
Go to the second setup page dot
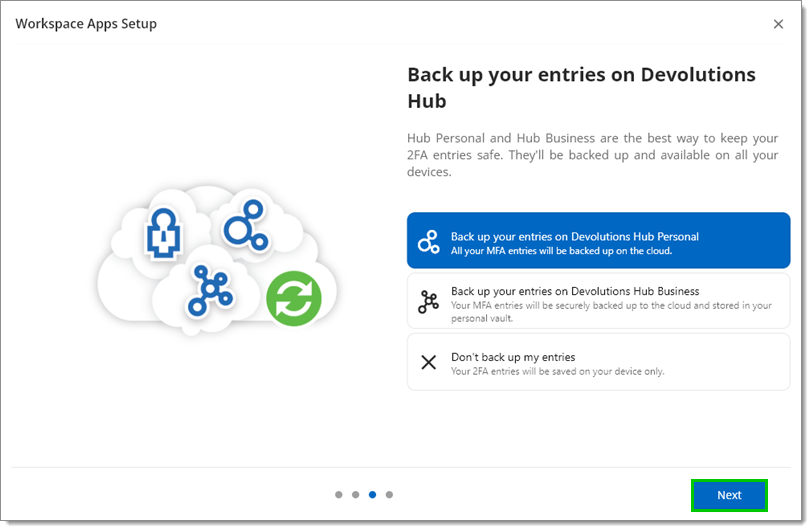(355, 495)
